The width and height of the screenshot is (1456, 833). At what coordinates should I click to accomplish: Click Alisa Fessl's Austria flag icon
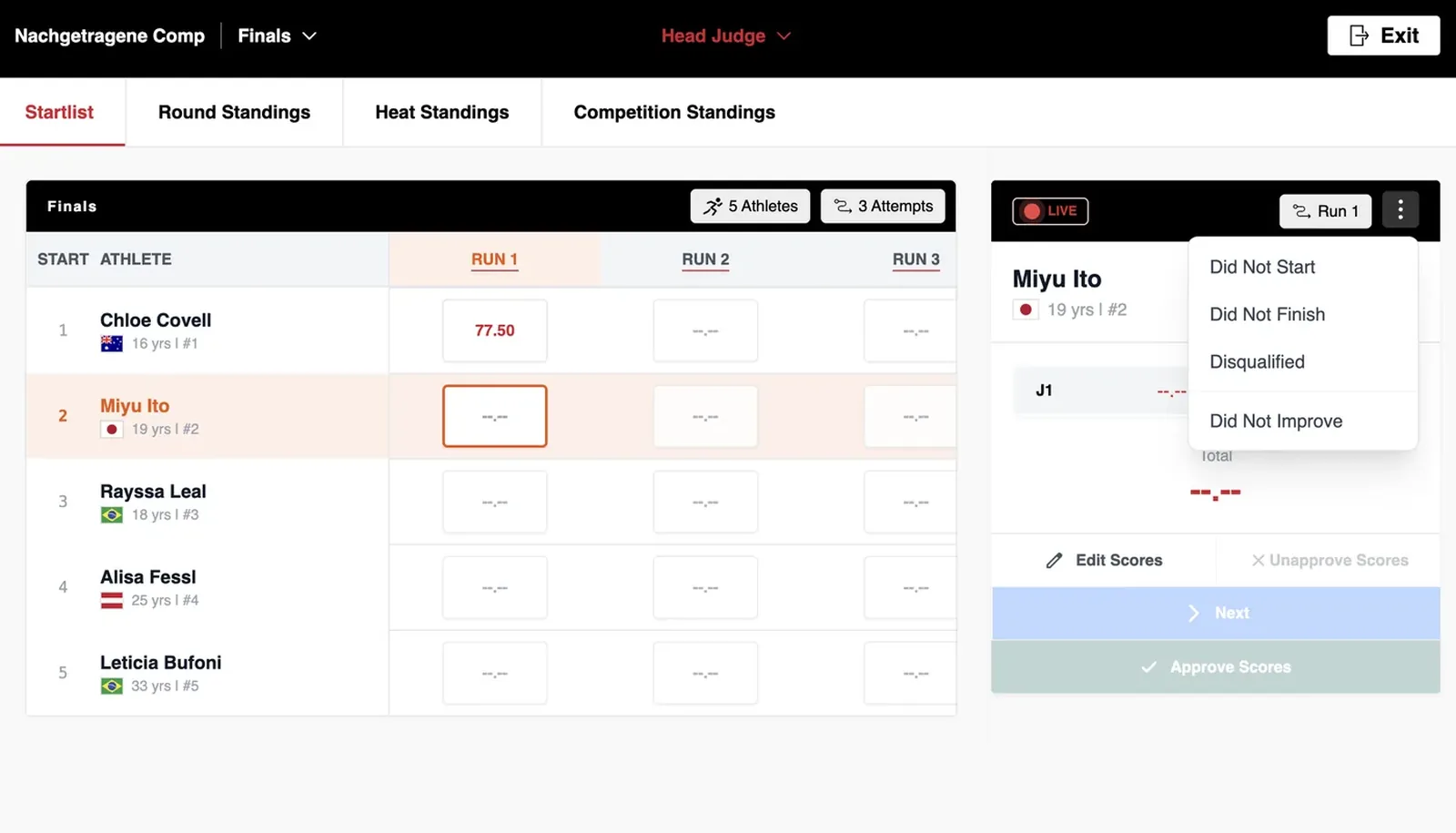coord(112,600)
